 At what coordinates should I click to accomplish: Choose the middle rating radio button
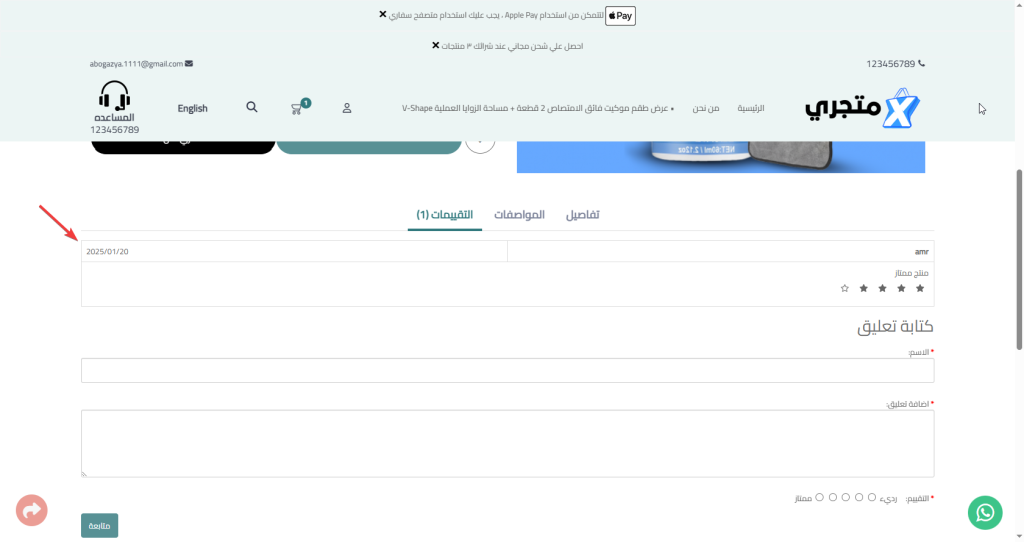coord(846,497)
